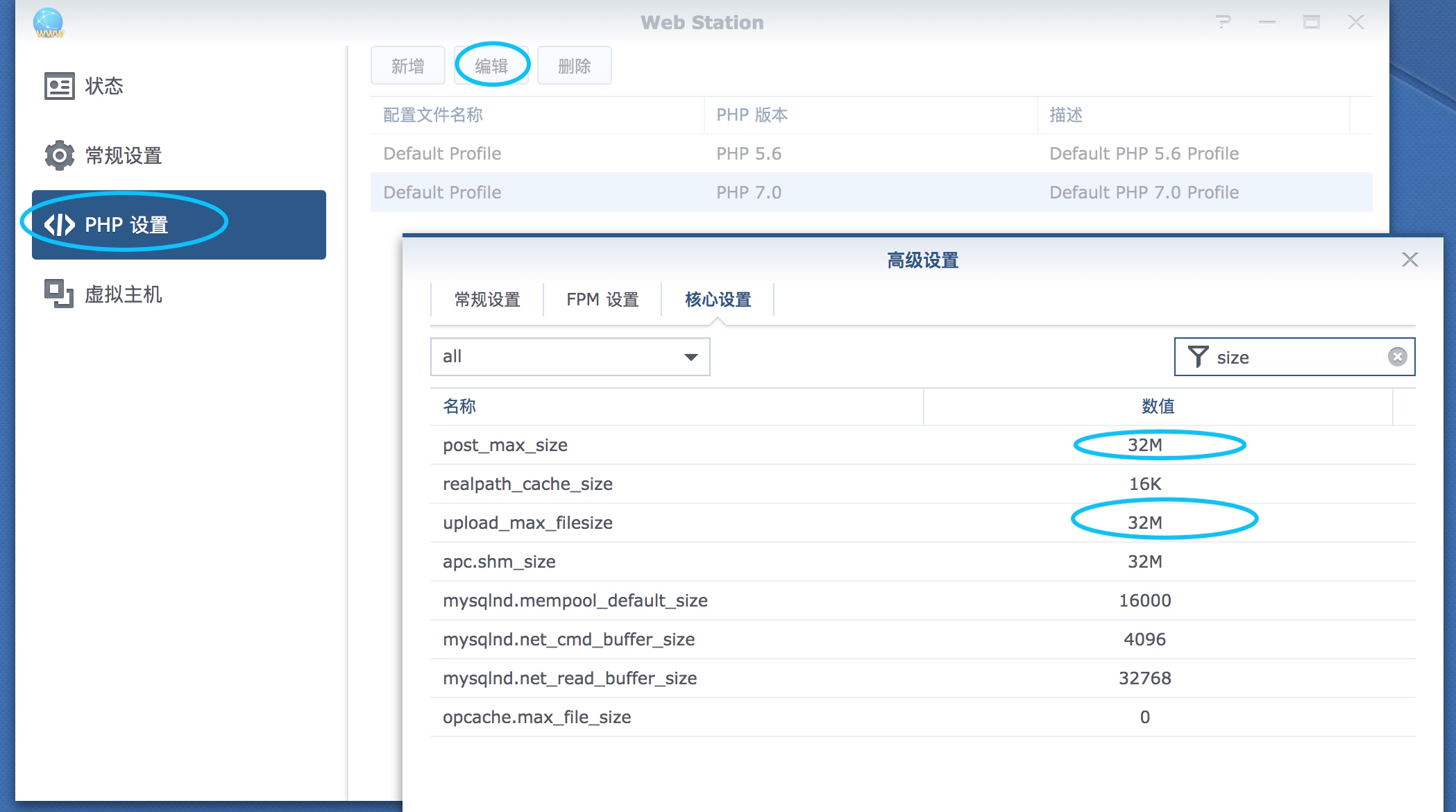The width and height of the screenshot is (1456, 812).
Task: Click the Default PHP 7.0 Profile description
Action: click(1144, 192)
